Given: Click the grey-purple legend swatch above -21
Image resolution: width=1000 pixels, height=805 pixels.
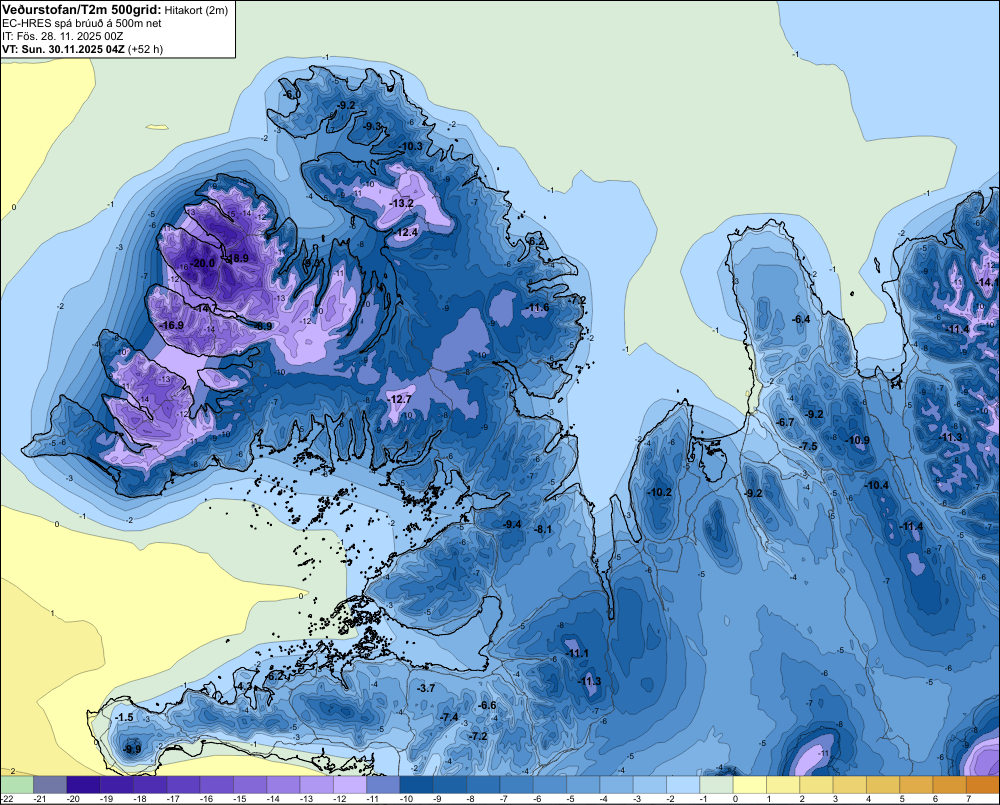Looking at the screenshot, I should tap(50, 785).
